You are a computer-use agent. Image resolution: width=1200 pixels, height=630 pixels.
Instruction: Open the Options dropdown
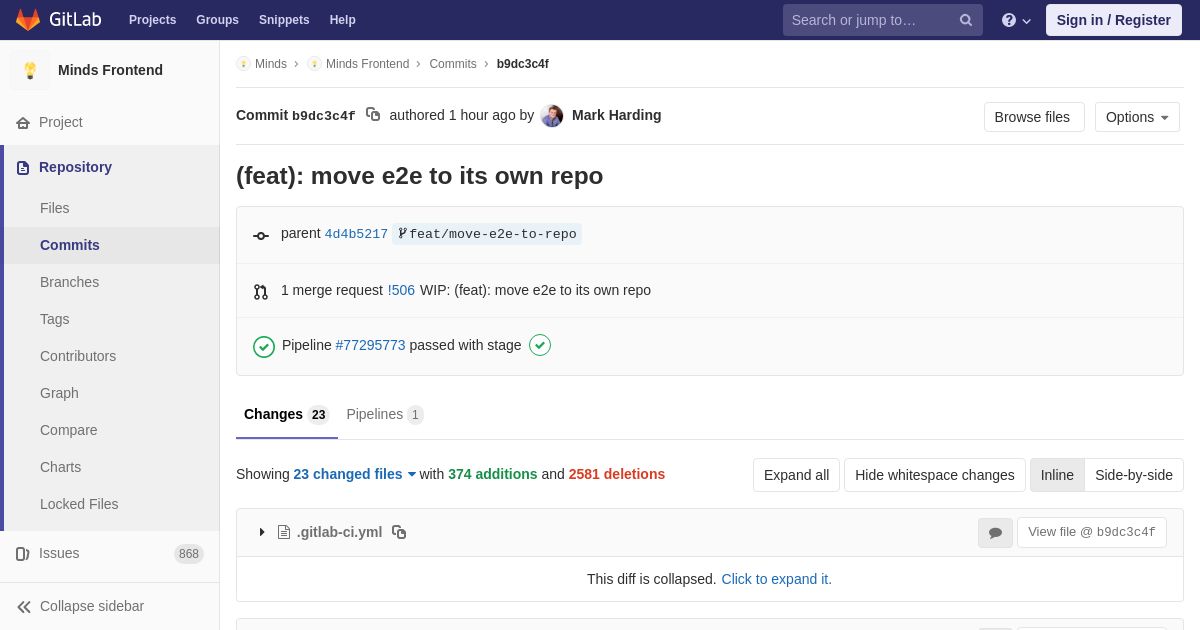(1137, 117)
